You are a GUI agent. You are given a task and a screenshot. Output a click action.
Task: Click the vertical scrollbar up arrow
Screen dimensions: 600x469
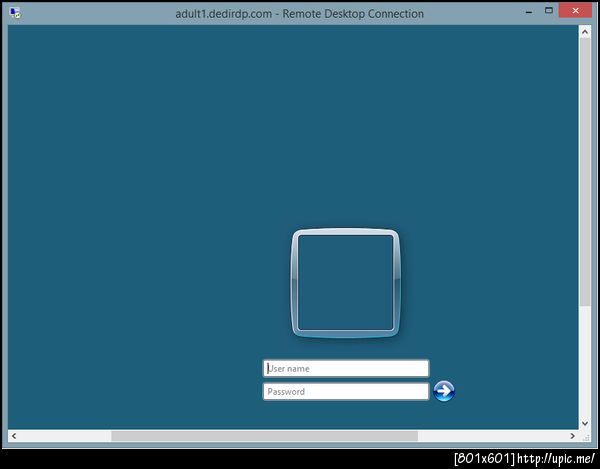[584, 33]
